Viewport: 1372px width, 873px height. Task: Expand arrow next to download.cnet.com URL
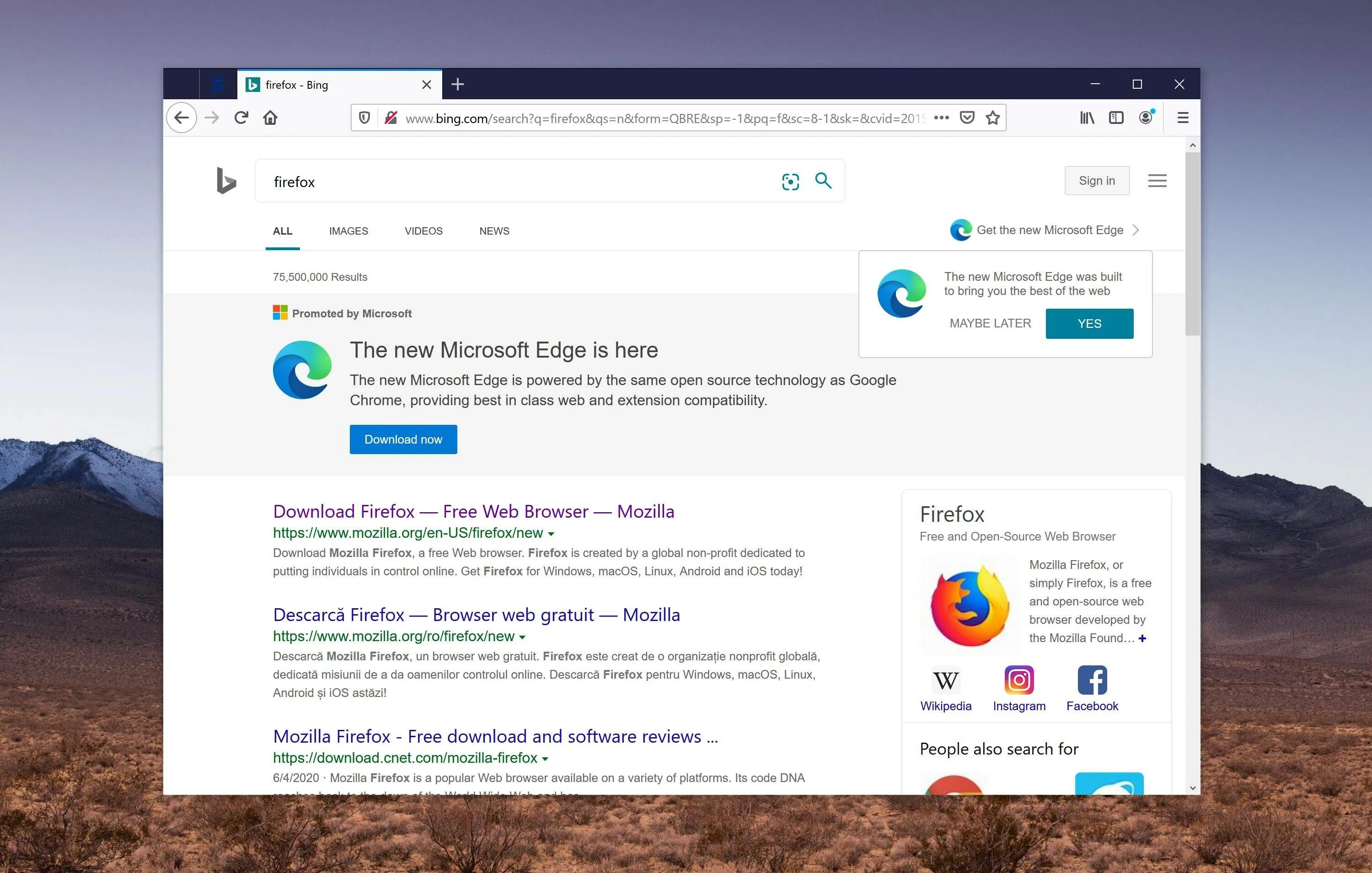545,759
